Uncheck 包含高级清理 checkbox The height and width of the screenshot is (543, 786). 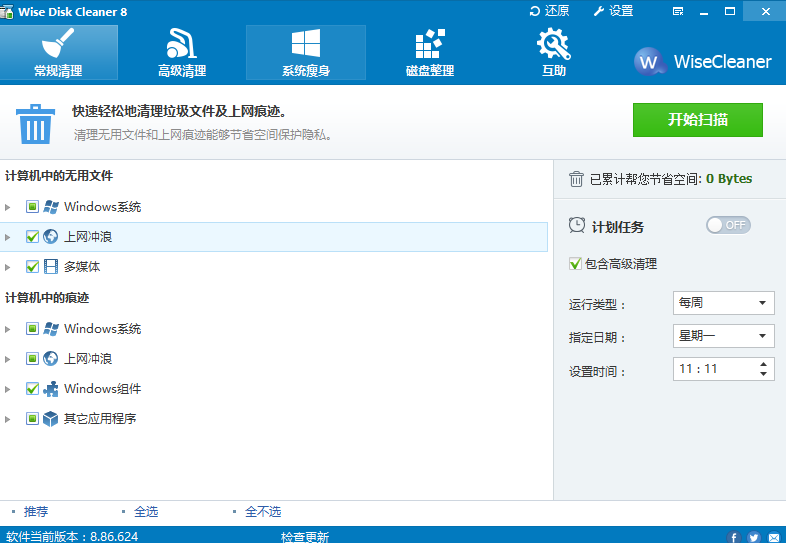click(x=575, y=264)
